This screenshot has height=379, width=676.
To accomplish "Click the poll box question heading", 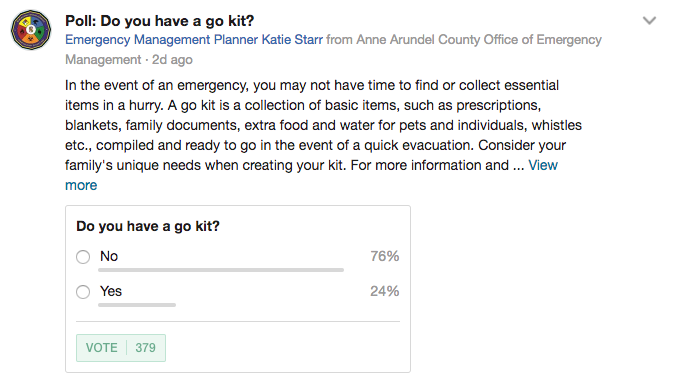I will pyautogui.click(x=148, y=226).
